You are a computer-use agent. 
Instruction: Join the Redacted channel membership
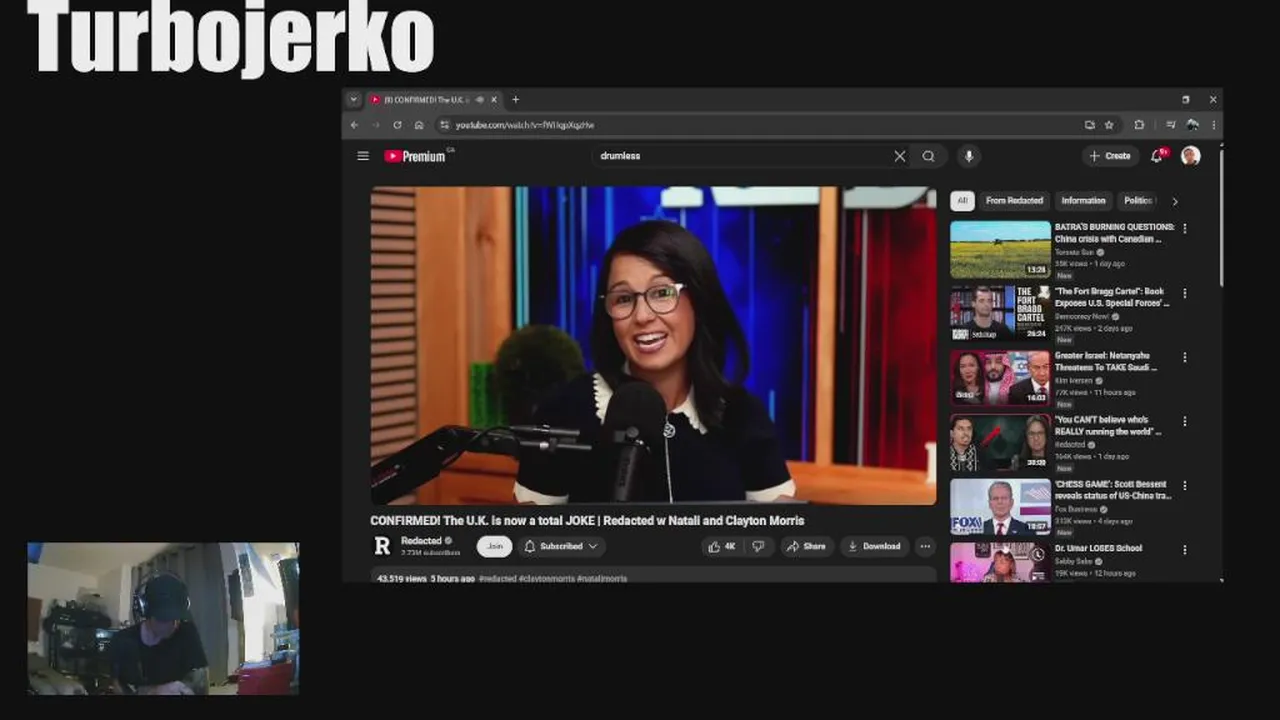[x=495, y=547]
